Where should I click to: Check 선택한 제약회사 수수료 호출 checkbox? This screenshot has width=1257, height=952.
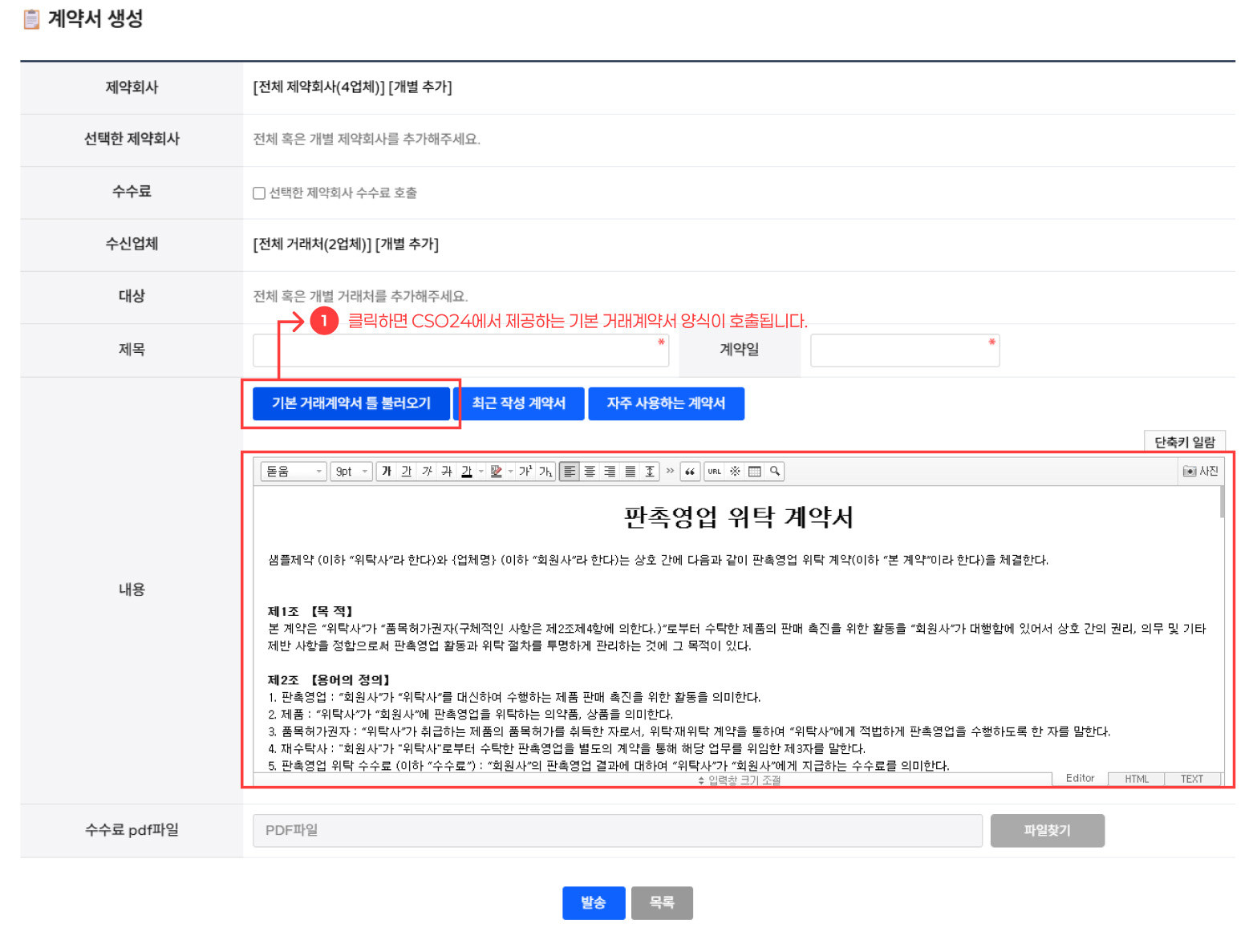259,193
